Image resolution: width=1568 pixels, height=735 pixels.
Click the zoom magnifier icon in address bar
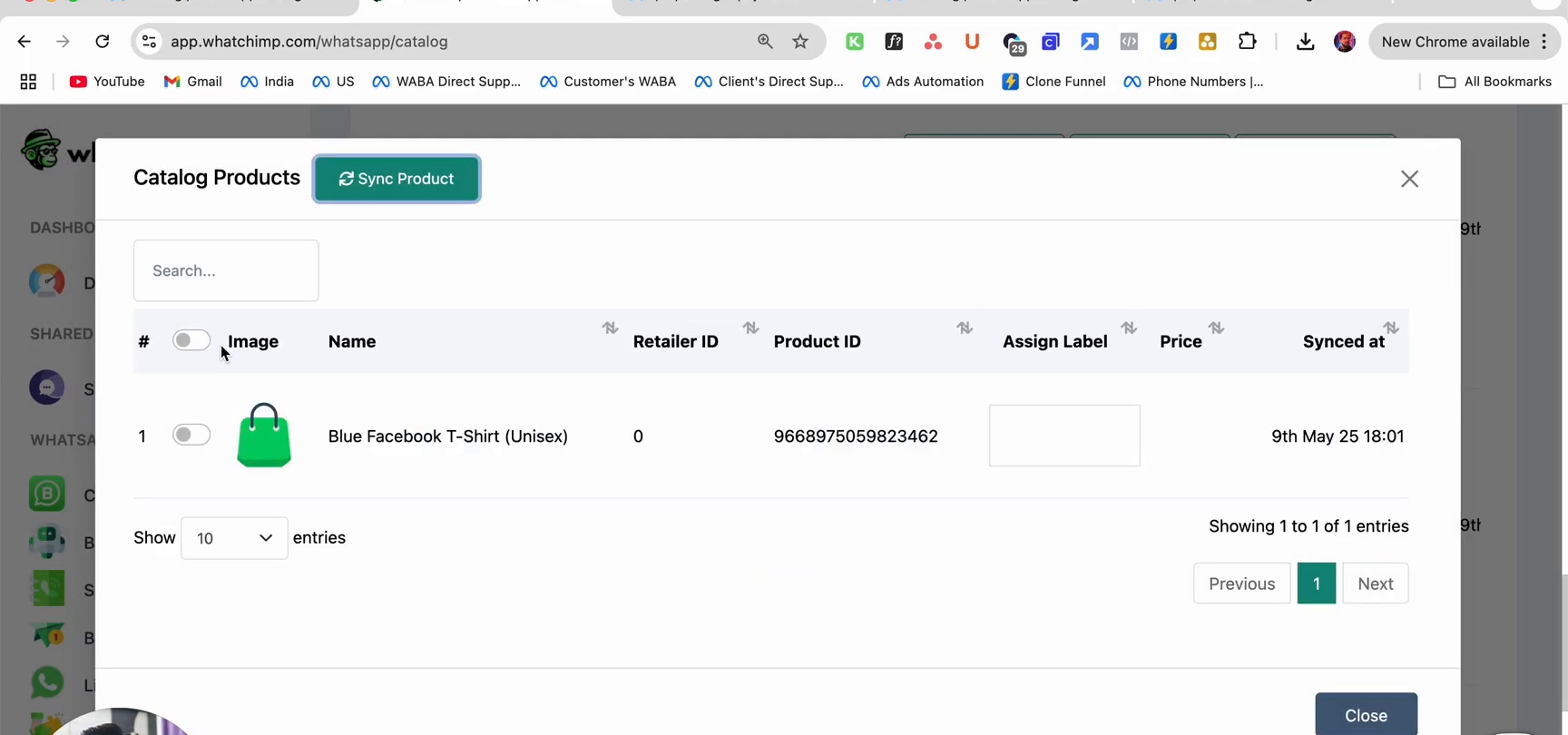(765, 42)
